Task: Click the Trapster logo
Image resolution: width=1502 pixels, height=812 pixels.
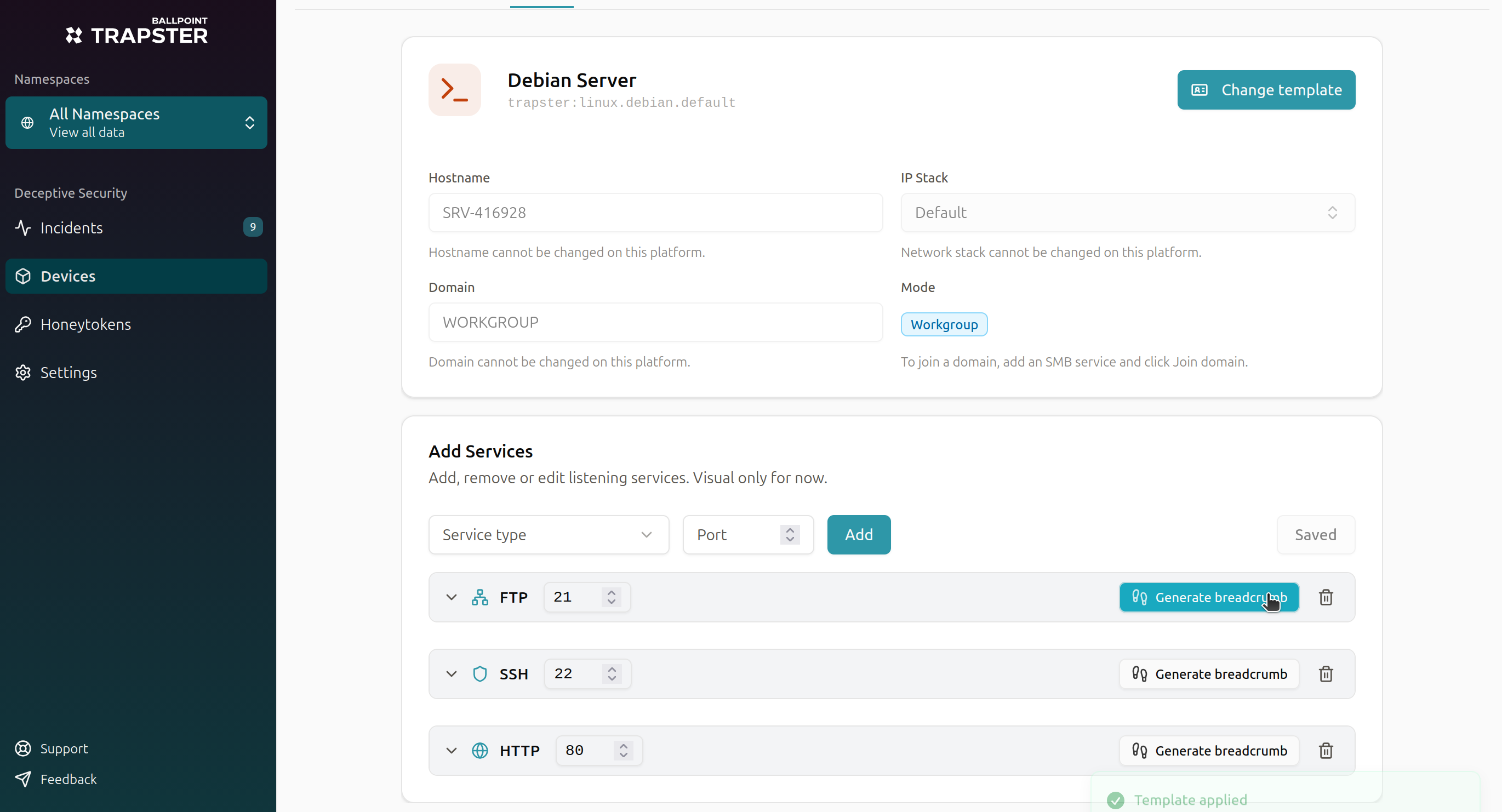Action: click(x=136, y=30)
